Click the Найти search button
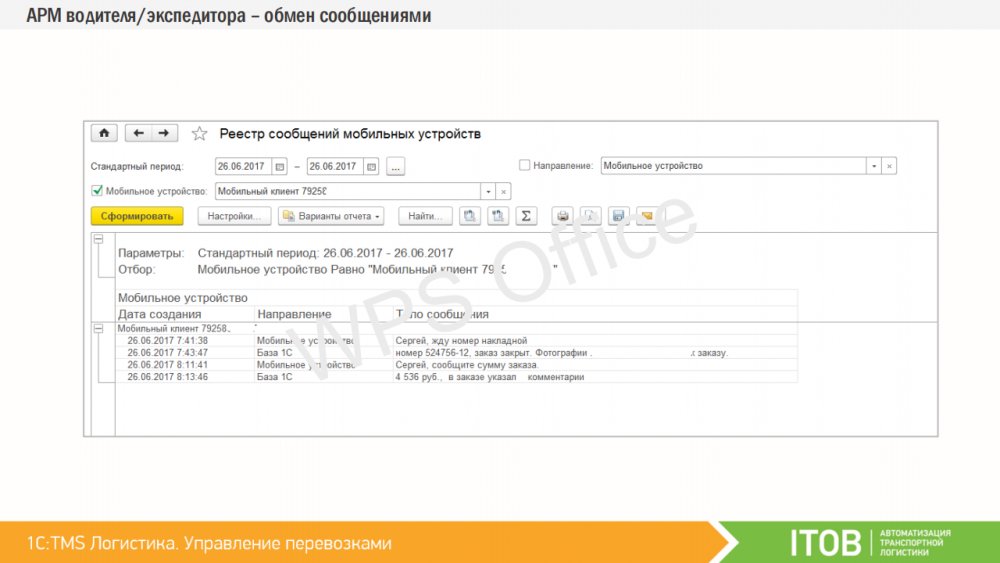Image resolution: width=1000 pixels, height=563 pixels. point(425,216)
